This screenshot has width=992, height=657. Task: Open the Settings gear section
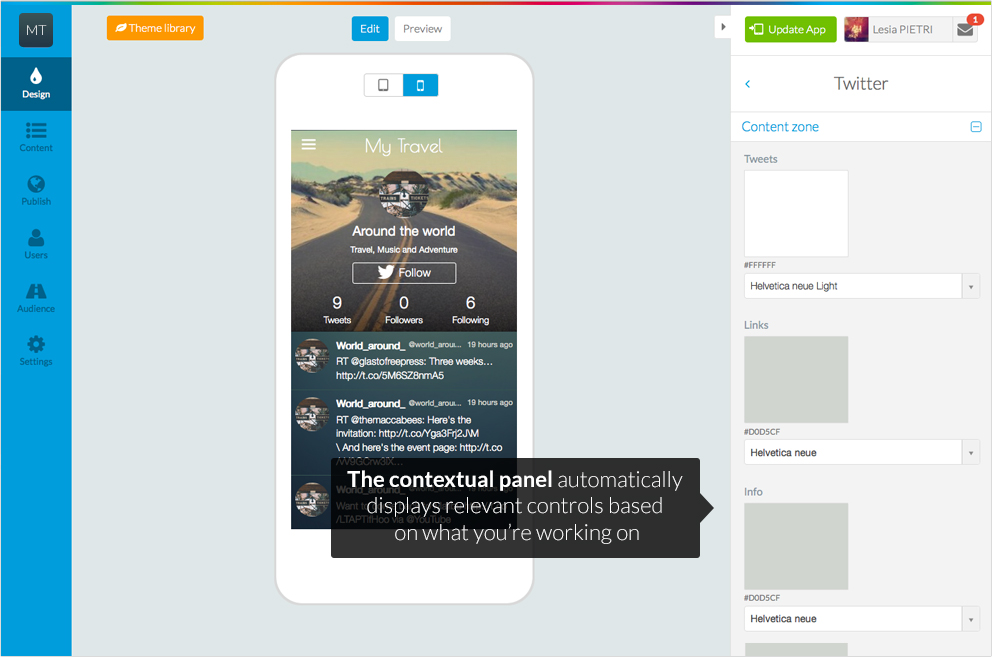click(x=36, y=351)
